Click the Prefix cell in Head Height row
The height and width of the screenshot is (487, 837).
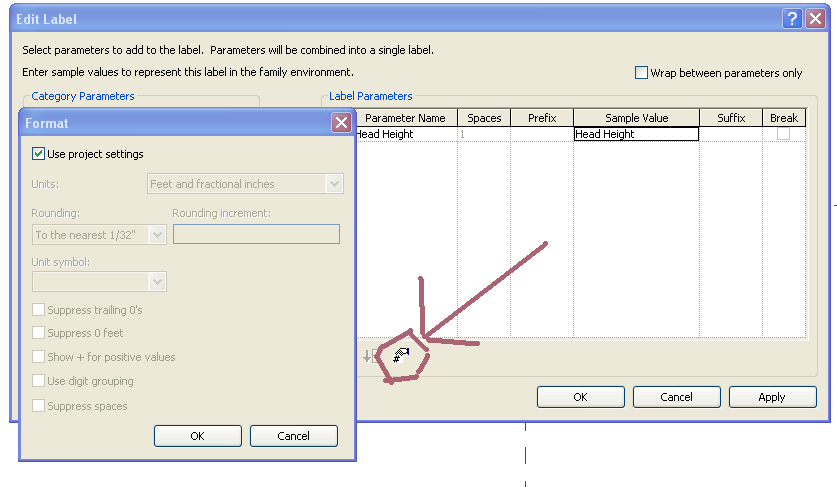542,134
